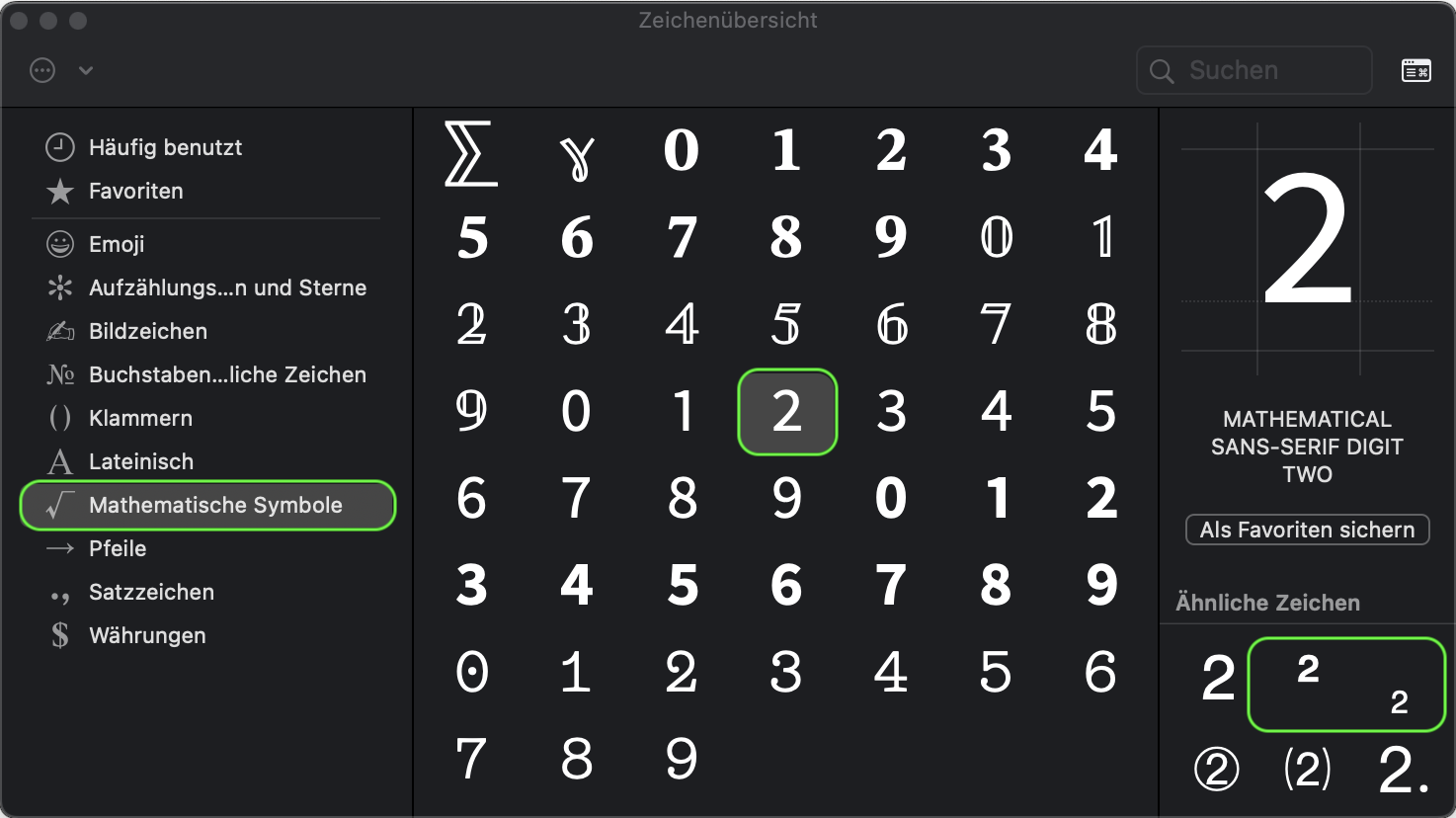Image resolution: width=1456 pixels, height=818 pixels.
Task: Select the circled digit two variant
Action: coord(1217,769)
